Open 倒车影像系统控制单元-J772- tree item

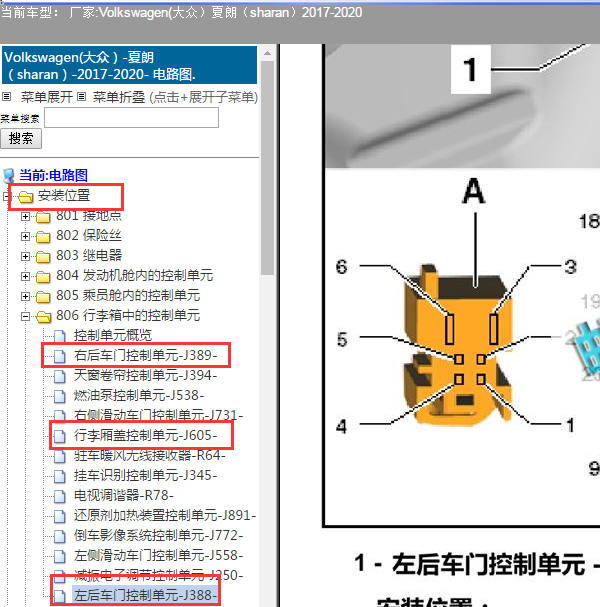(158, 536)
